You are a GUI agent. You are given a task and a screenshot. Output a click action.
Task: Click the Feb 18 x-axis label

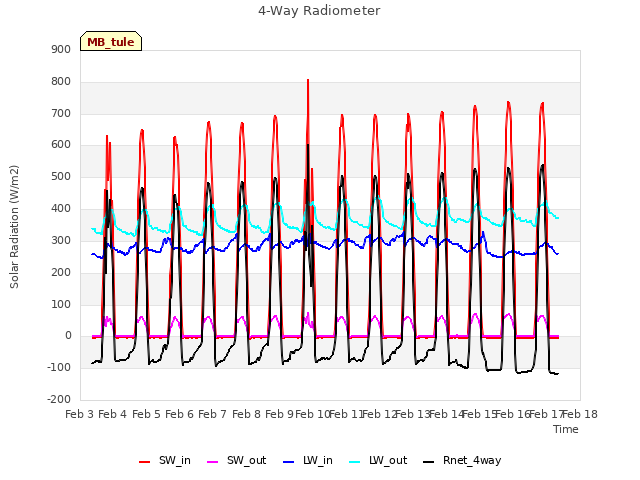[580, 414]
